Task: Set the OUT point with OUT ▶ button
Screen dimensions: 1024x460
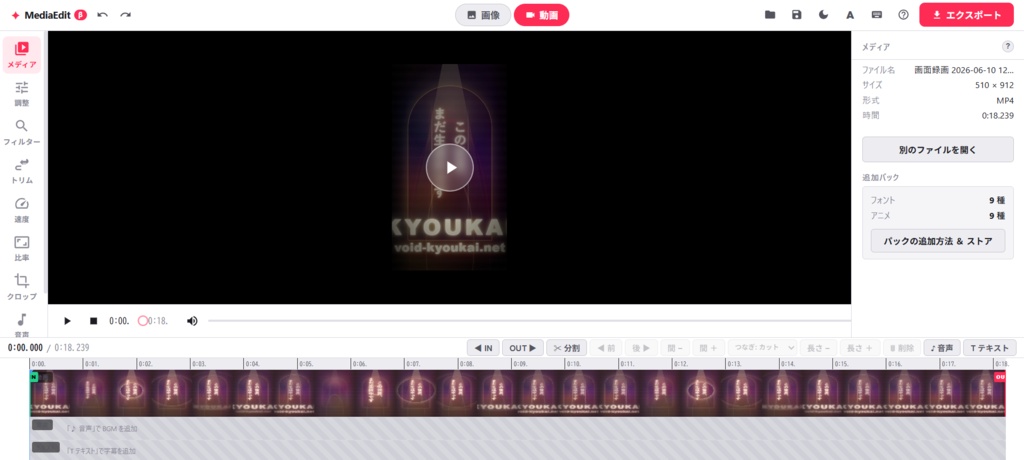Action: pyautogui.click(x=522, y=348)
